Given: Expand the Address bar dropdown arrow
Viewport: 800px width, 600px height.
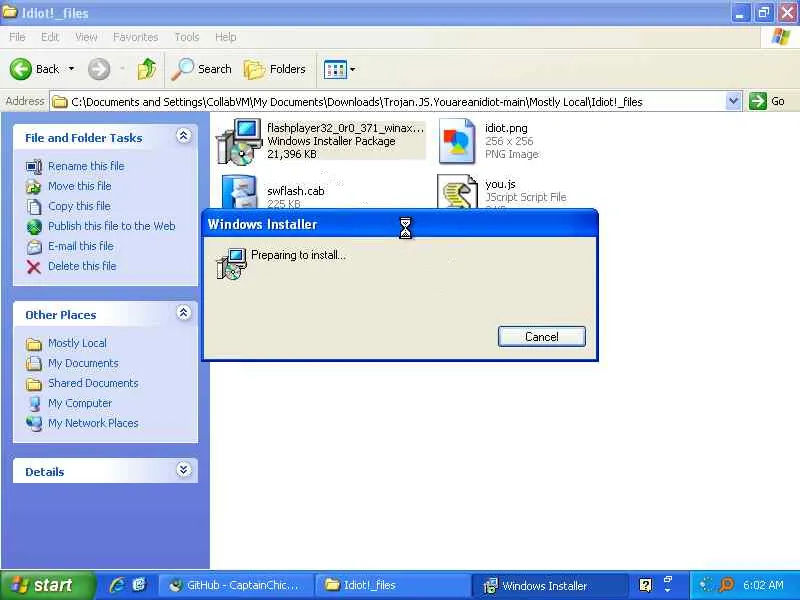Looking at the screenshot, I should point(733,101).
